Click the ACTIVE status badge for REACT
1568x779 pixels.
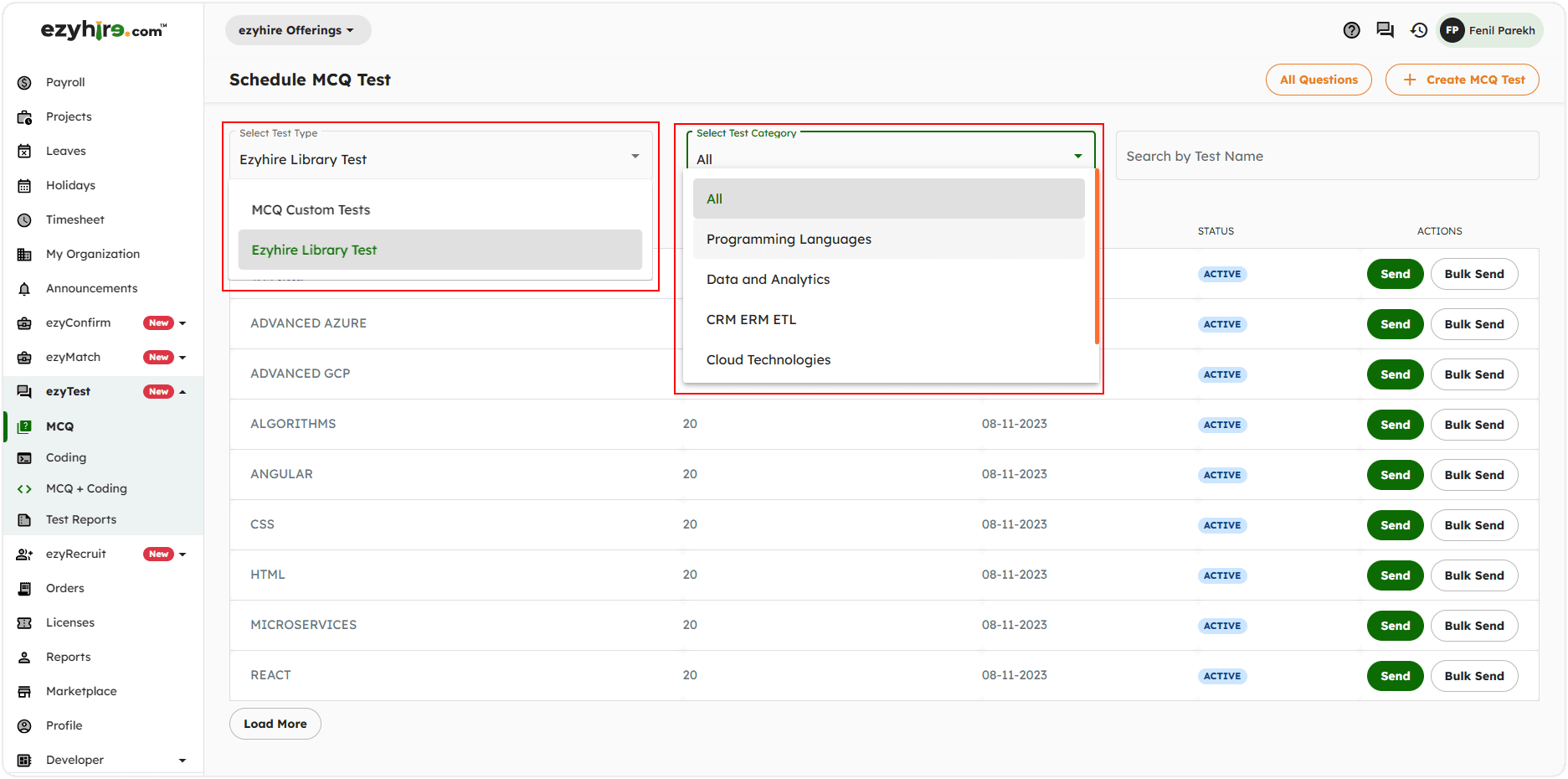tap(1222, 676)
